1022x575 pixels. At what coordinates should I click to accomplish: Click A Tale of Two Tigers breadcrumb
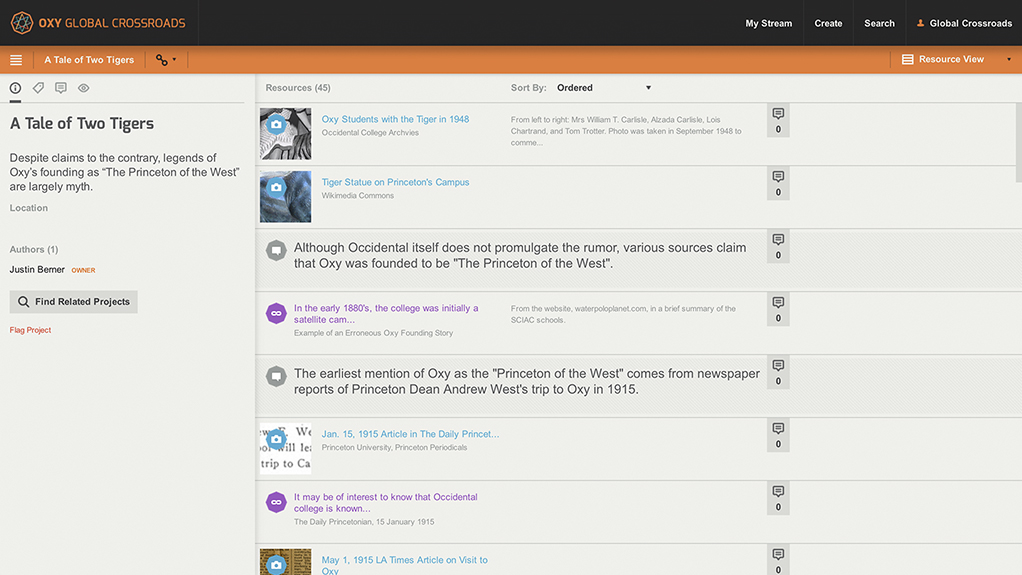[x=89, y=60]
